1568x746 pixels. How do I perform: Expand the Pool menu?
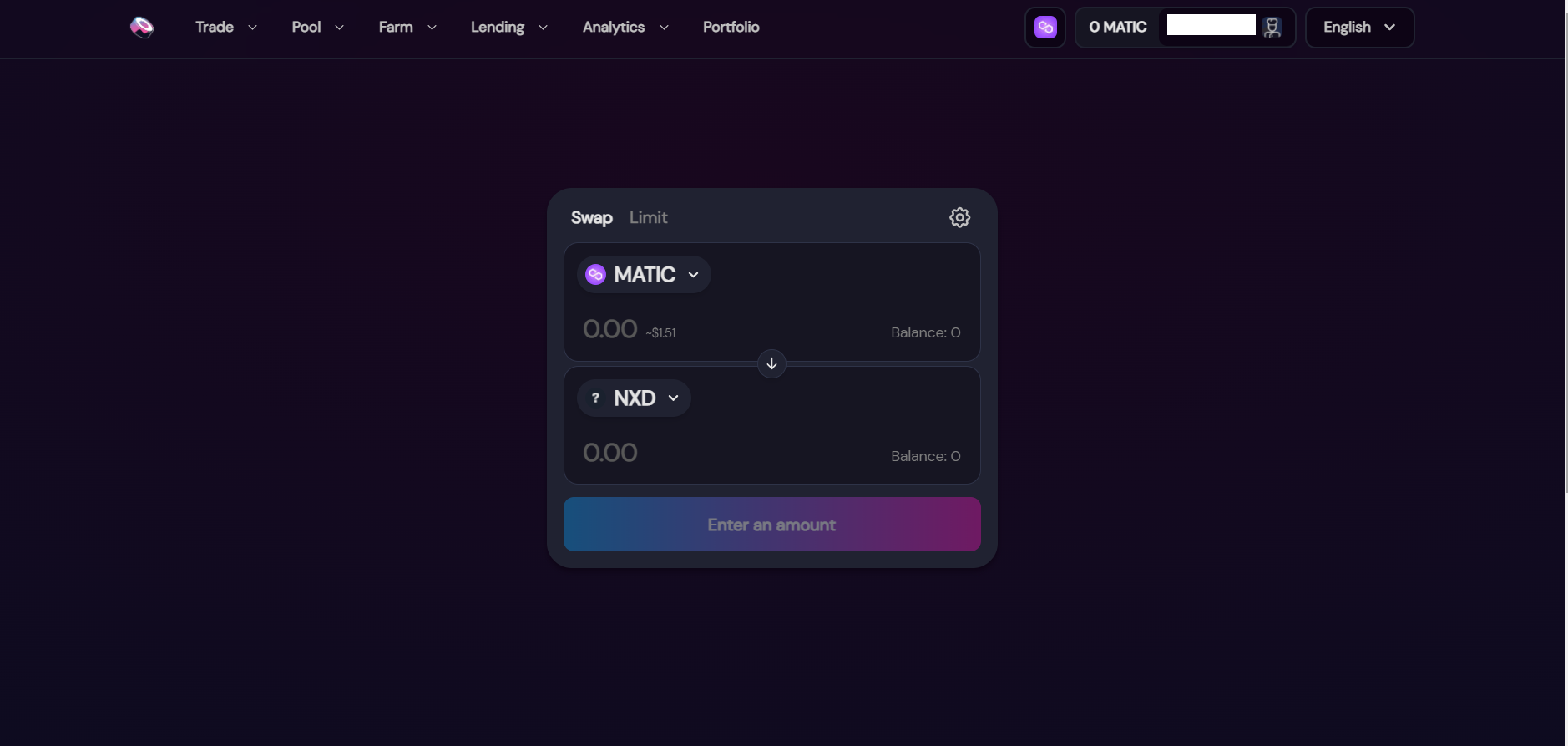(317, 27)
